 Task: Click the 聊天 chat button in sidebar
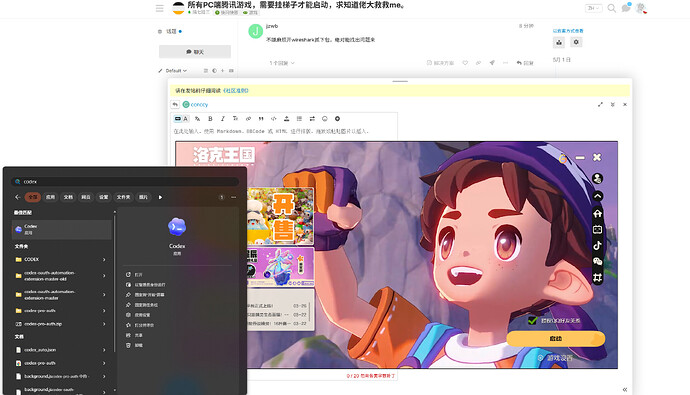pos(195,52)
